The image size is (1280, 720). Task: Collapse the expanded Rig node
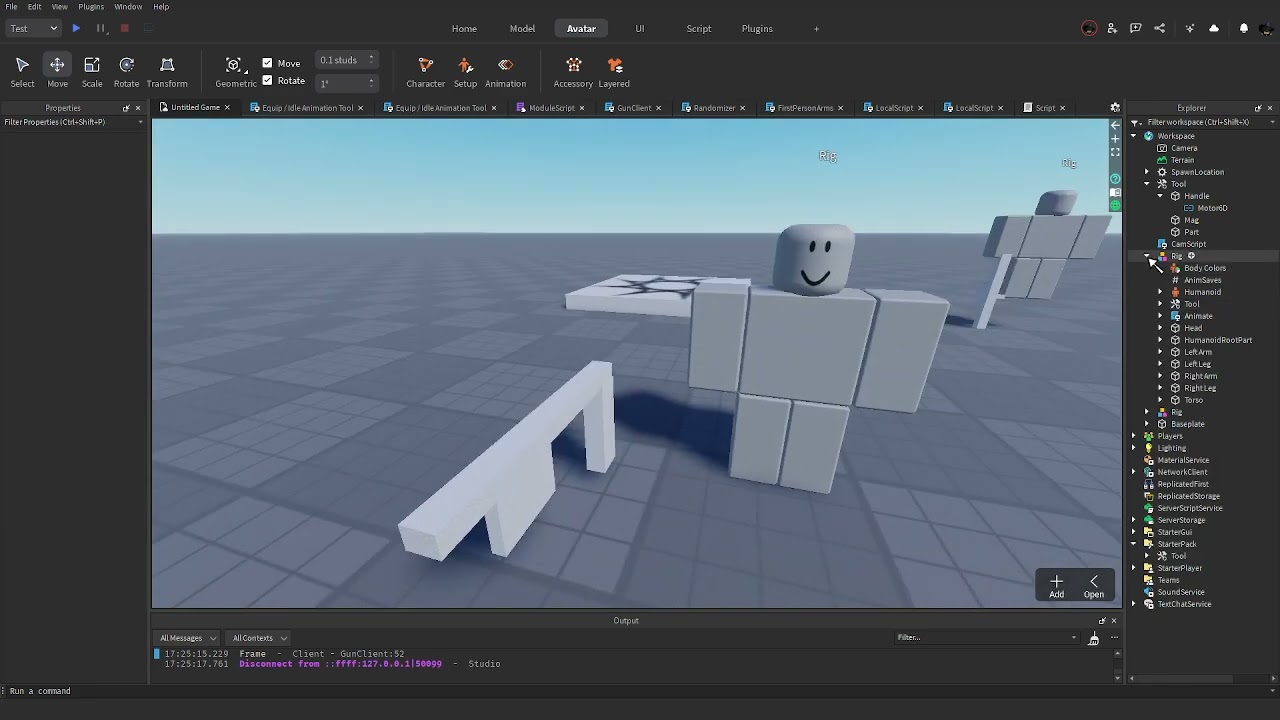(x=1147, y=256)
